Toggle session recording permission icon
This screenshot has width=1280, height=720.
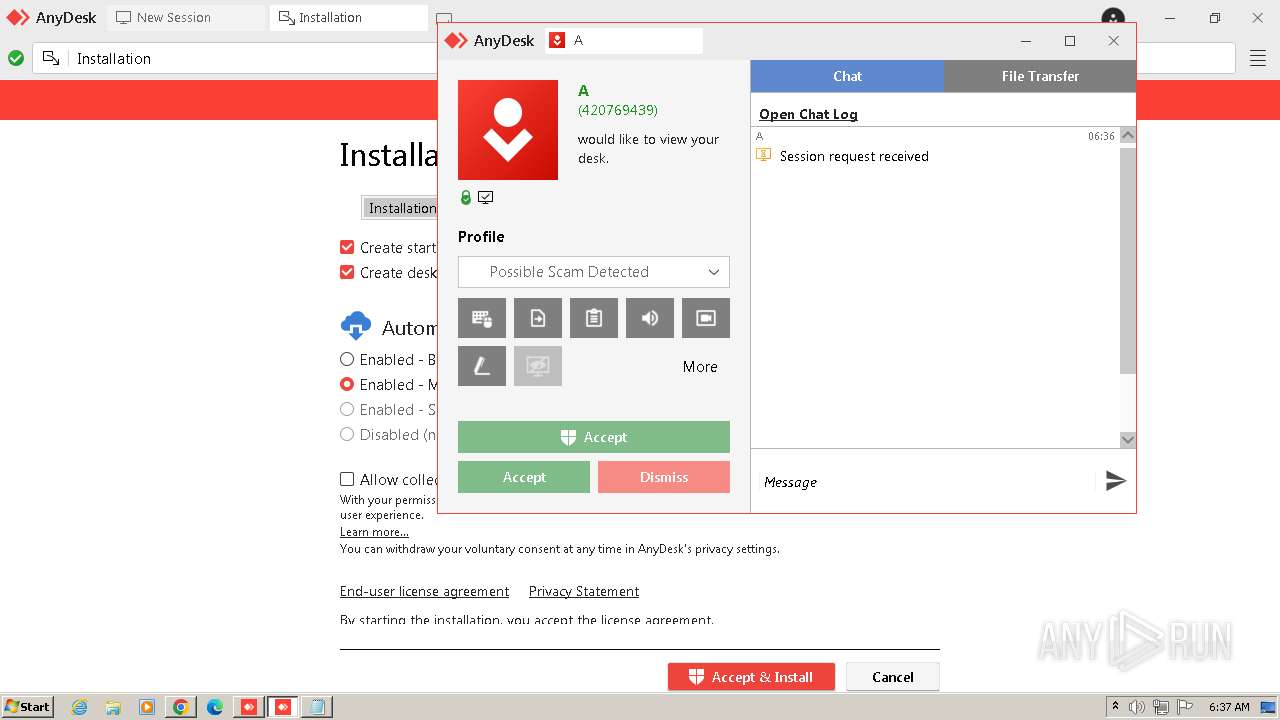point(706,318)
